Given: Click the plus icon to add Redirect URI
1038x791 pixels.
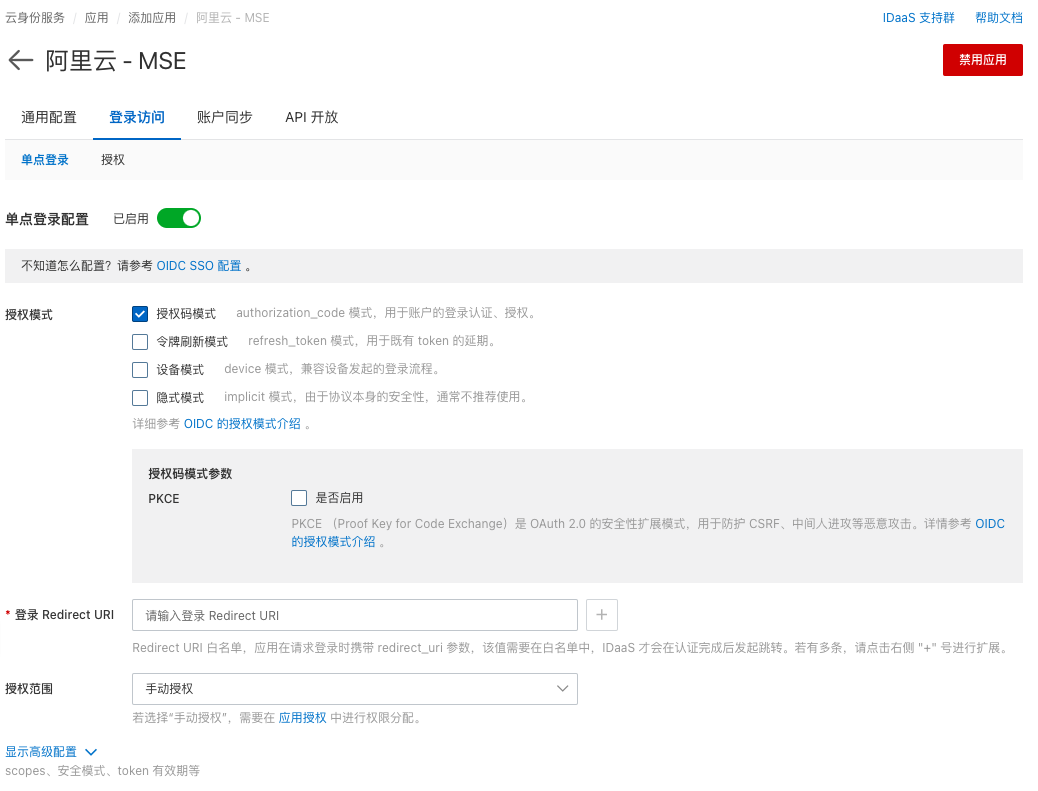Looking at the screenshot, I should pyautogui.click(x=601, y=615).
